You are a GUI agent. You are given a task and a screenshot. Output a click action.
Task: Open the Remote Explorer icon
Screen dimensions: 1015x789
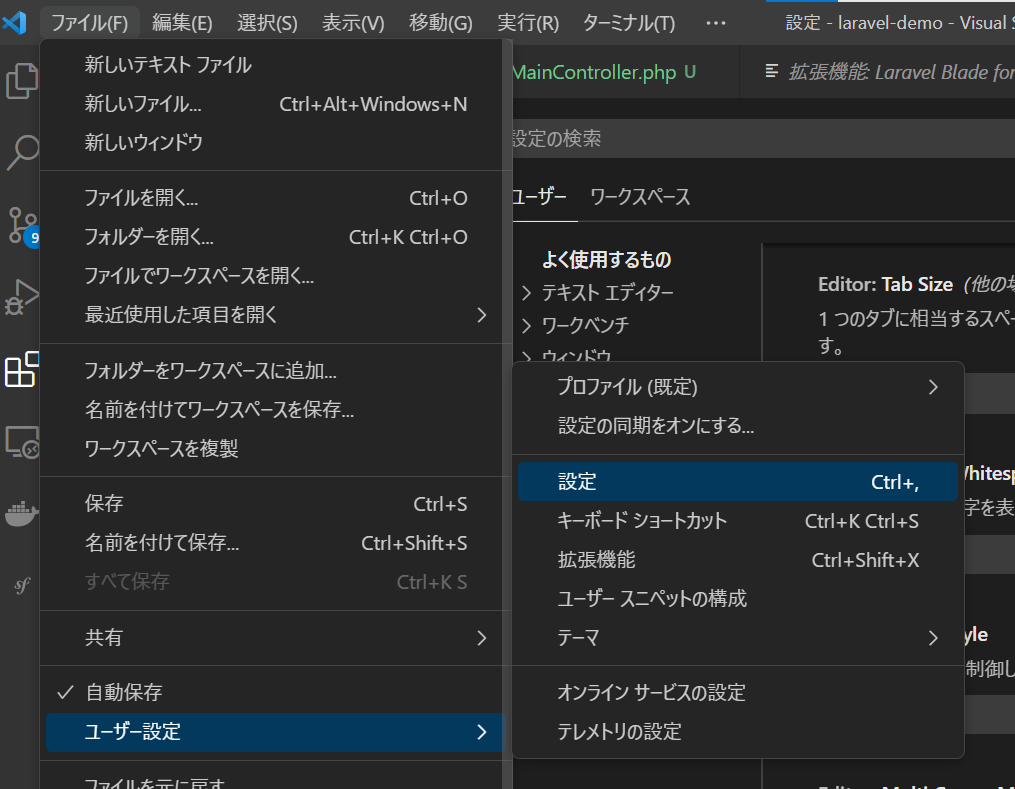[x=22, y=442]
